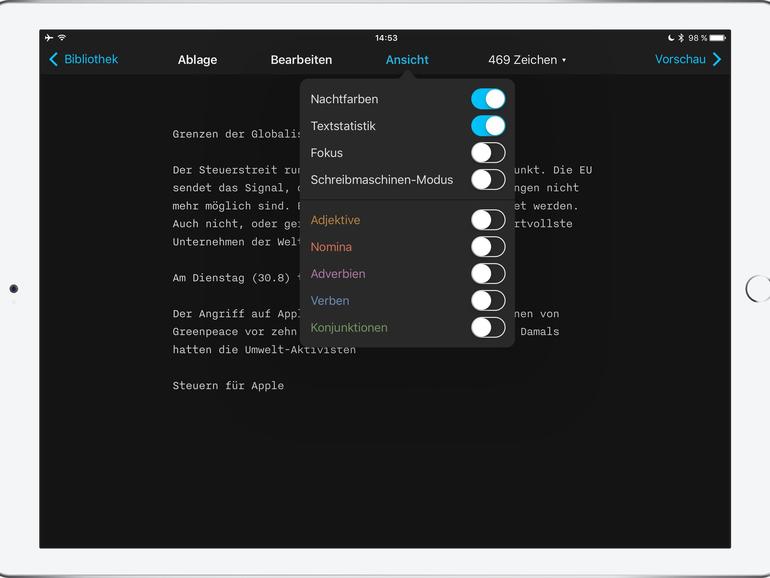
Task: Click the 'Grenzen der Globalis' heading text
Action: (236, 134)
